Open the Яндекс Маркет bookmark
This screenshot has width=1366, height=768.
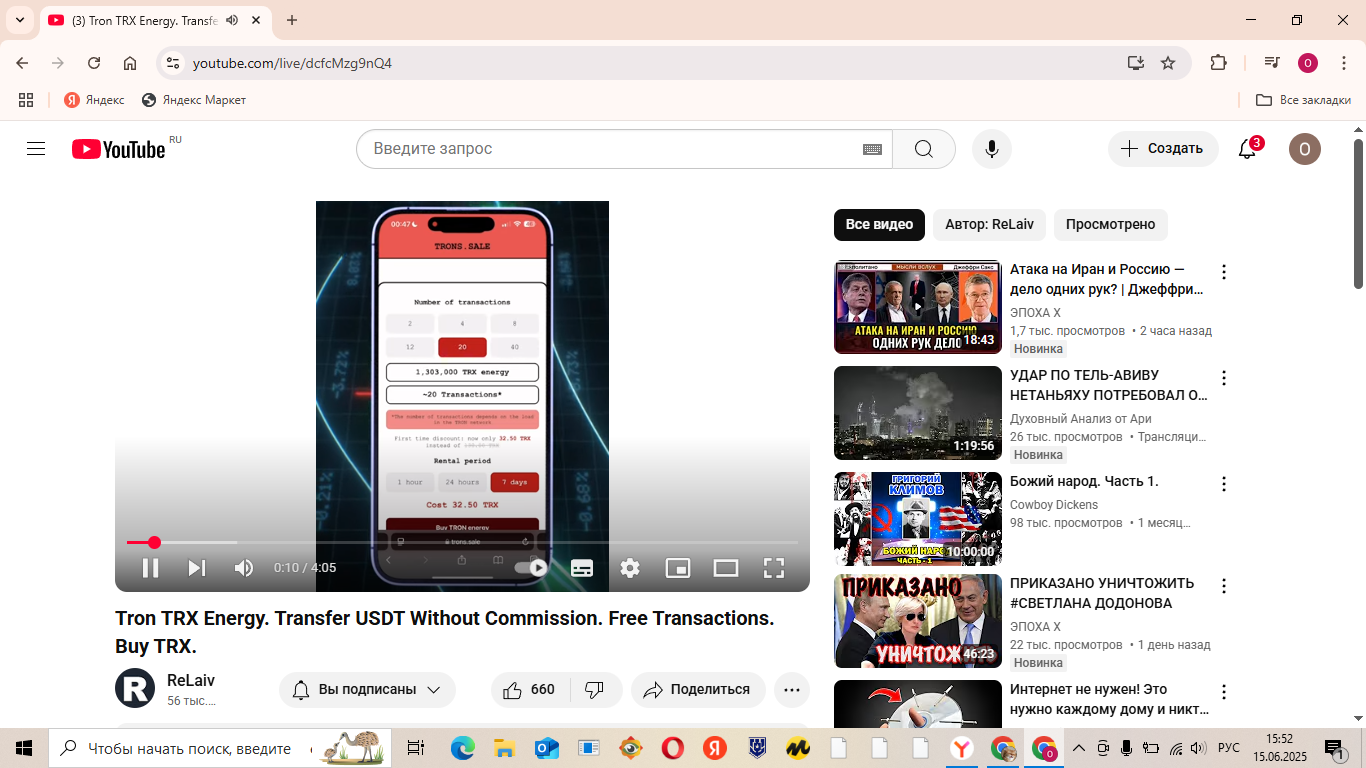click(x=194, y=100)
